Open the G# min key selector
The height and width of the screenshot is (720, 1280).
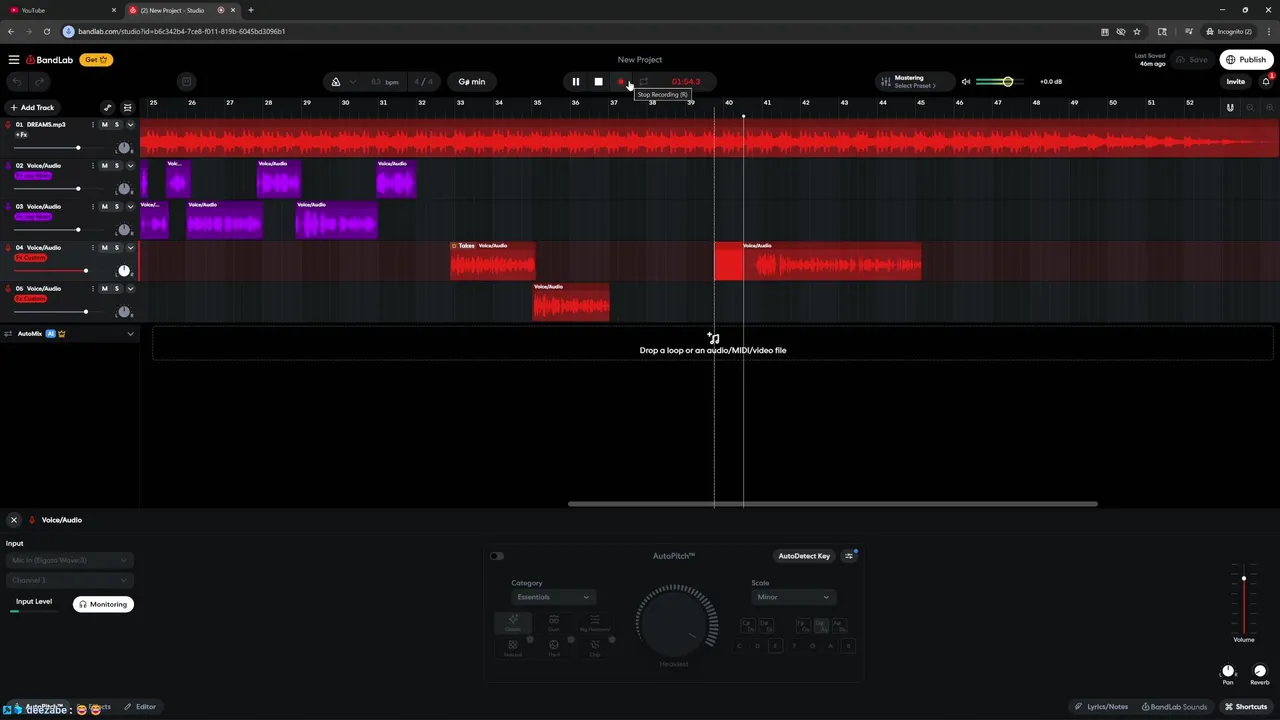472,82
